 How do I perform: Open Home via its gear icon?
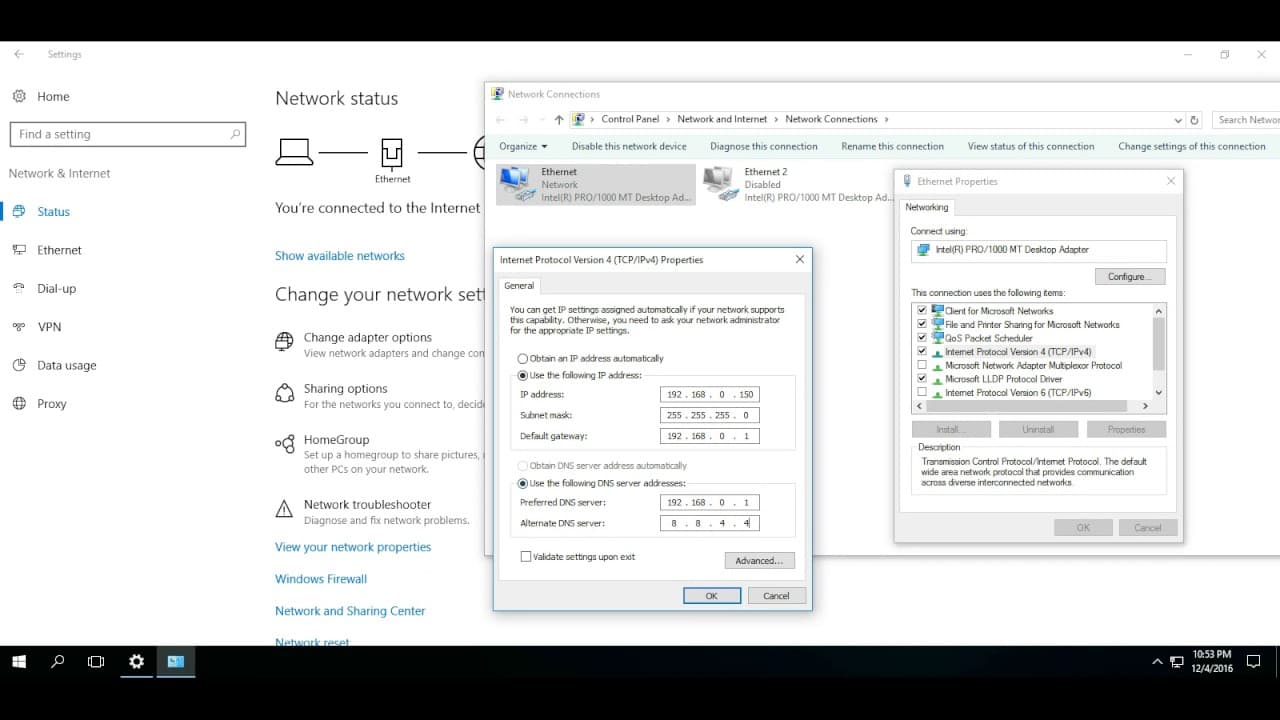[19, 96]
